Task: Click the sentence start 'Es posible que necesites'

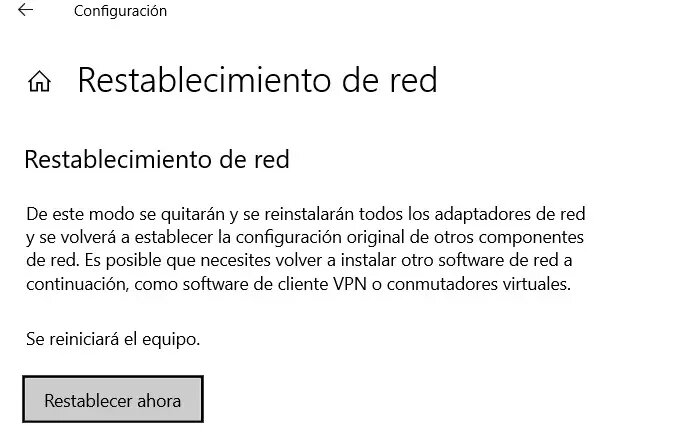Action: coord(165,261)
